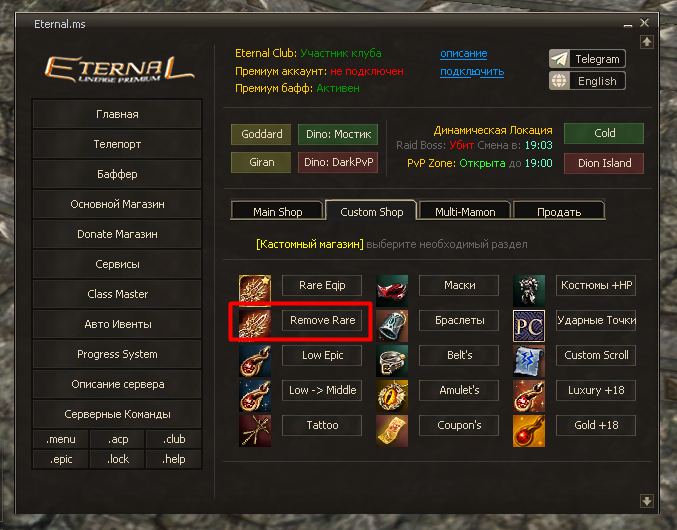Click the golden Coupon's ticket icon

(392, 431)
